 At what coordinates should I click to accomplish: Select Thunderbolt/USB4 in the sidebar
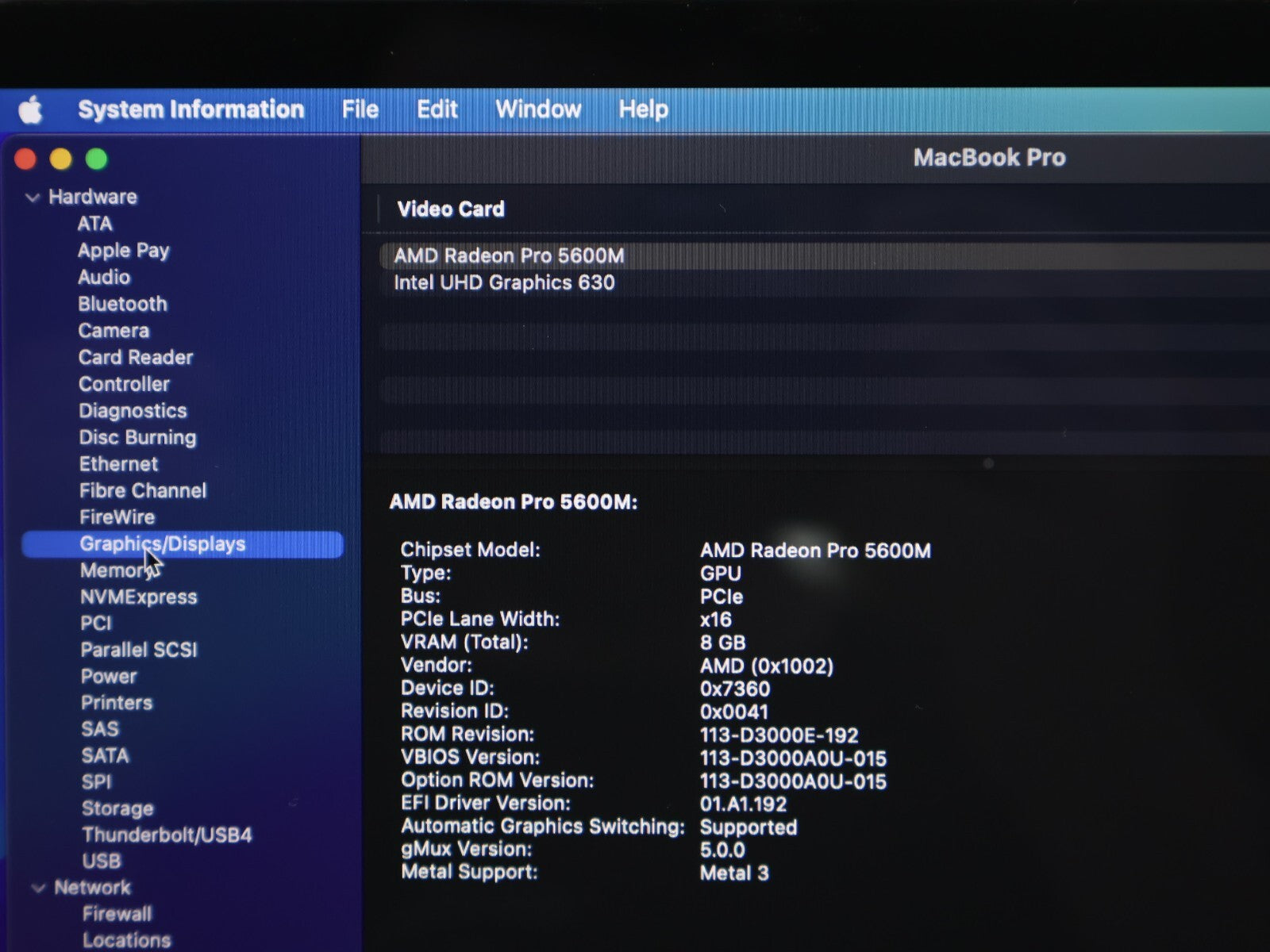click(167, 835)
